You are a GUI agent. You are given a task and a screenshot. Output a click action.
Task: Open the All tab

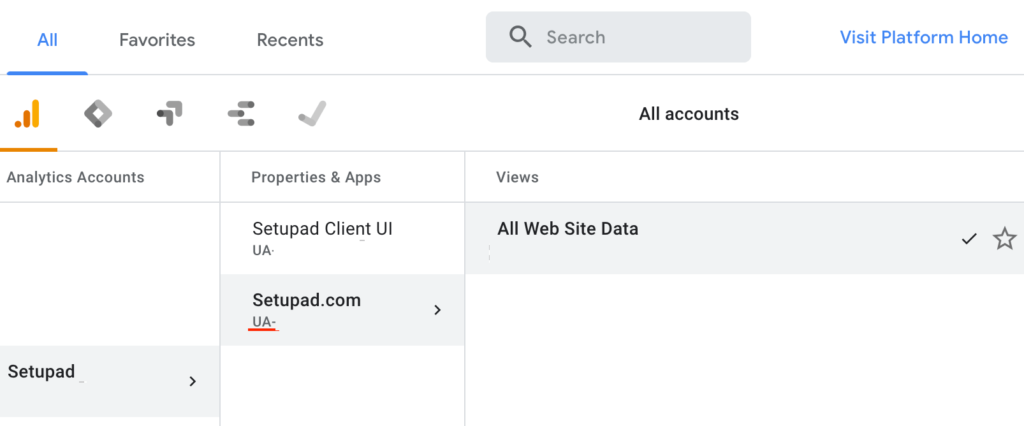[47, 40]
